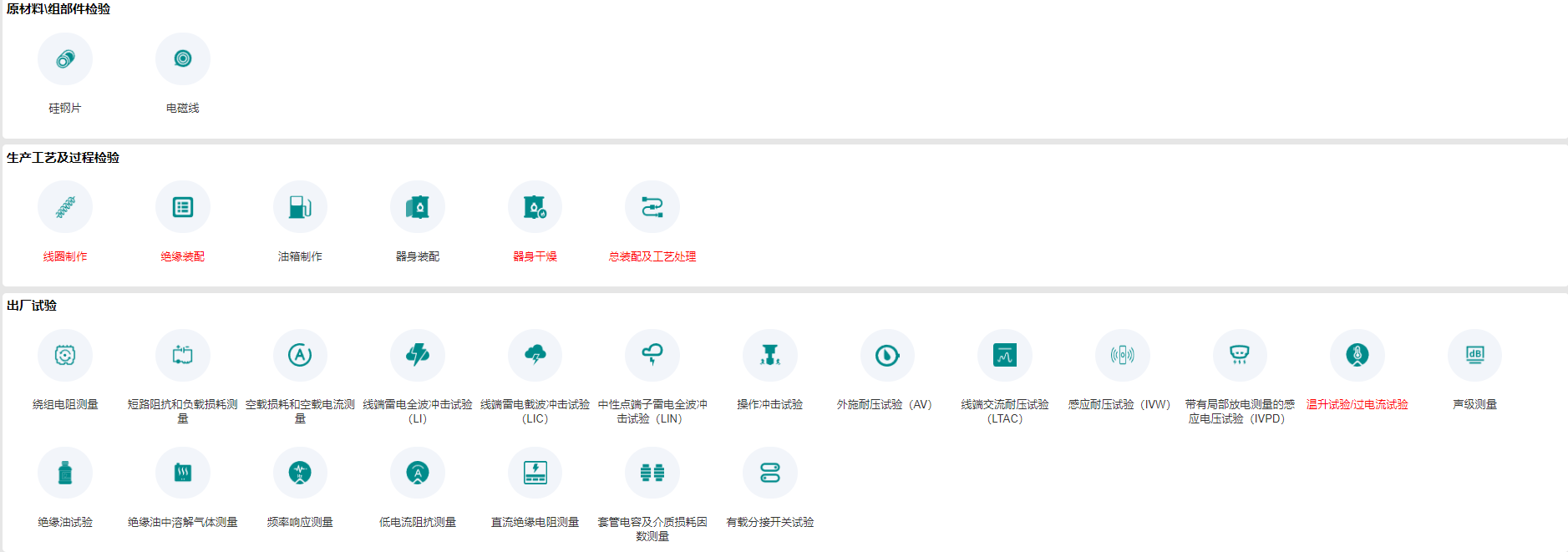1568x552 pixels.
Task: Open the 声级测量 dB icon
Action: click(1474, 356)
